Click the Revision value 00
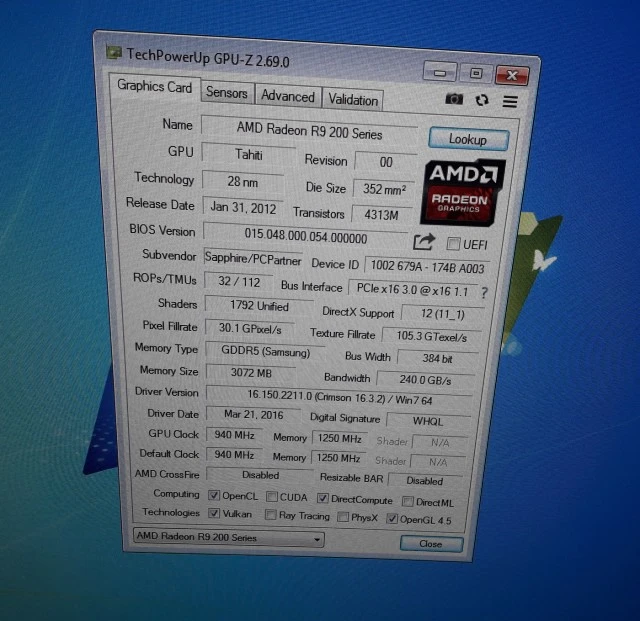 (x=385, y=162)
